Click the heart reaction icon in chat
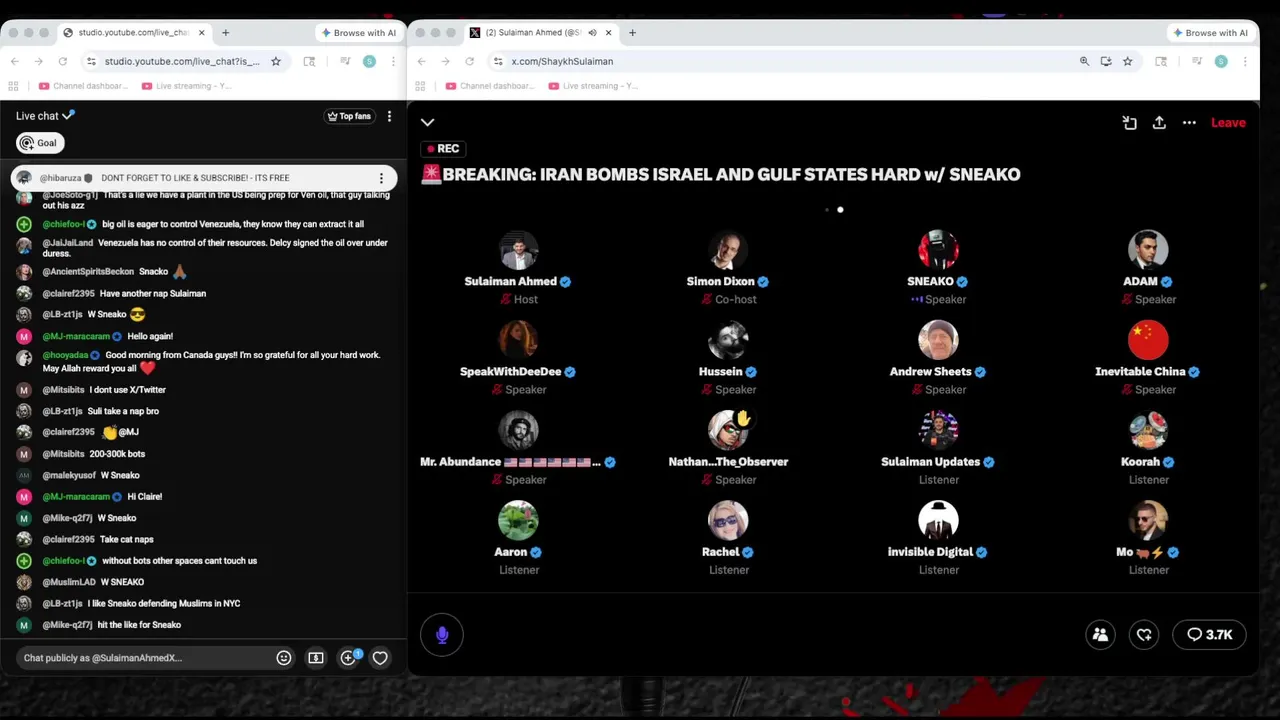Image resolution: width=1280 pixels, height=720 pixels. pos(380,658)
